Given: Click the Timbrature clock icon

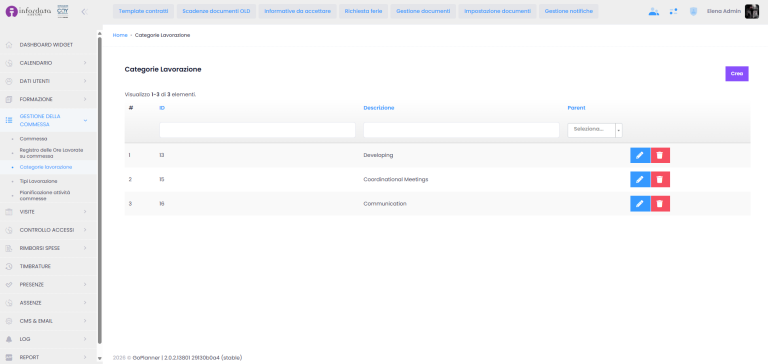Looking at the screenshot, I should point(9,267).
